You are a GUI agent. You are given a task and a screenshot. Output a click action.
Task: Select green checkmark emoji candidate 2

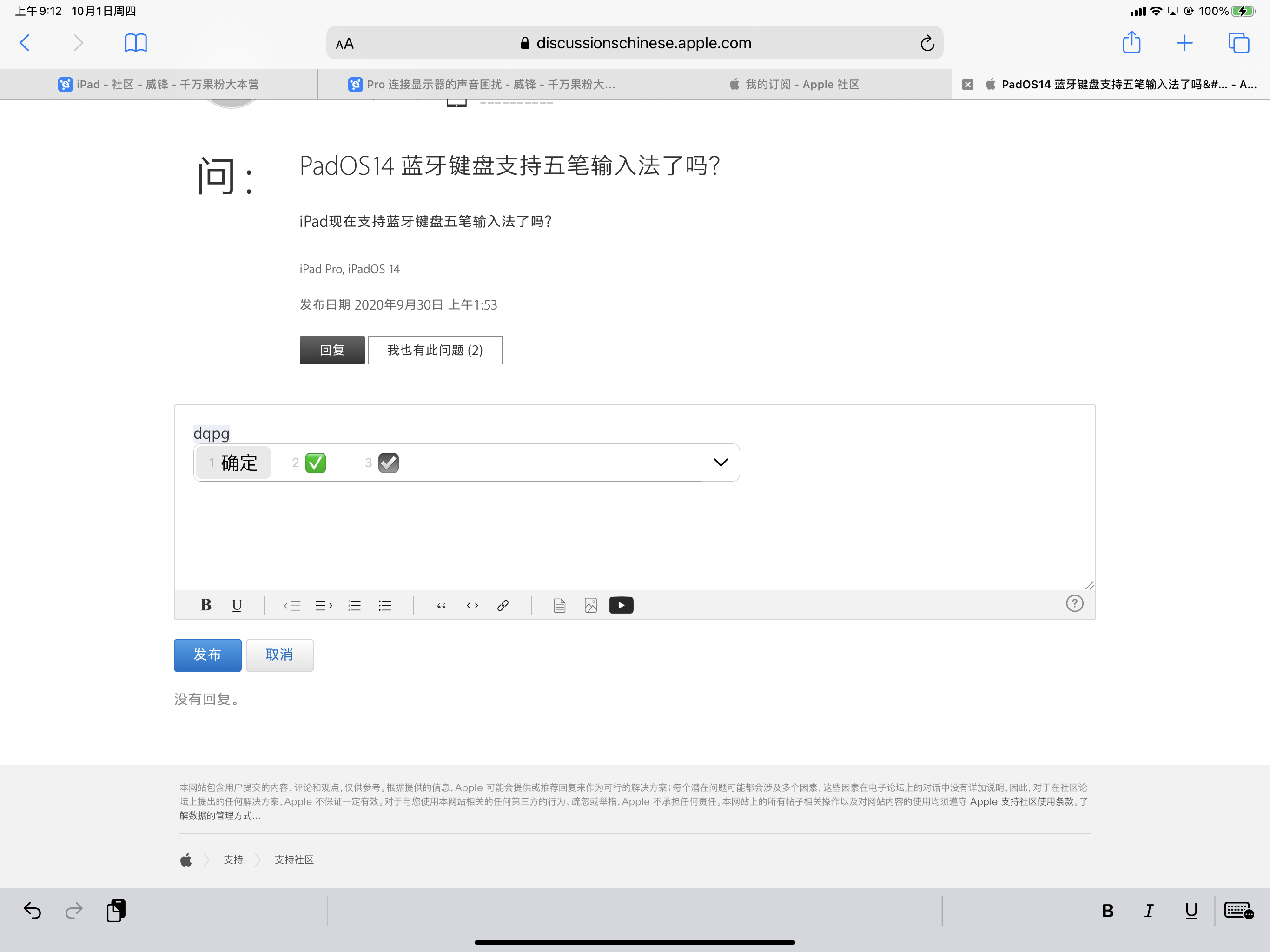(x=315, y=463)
